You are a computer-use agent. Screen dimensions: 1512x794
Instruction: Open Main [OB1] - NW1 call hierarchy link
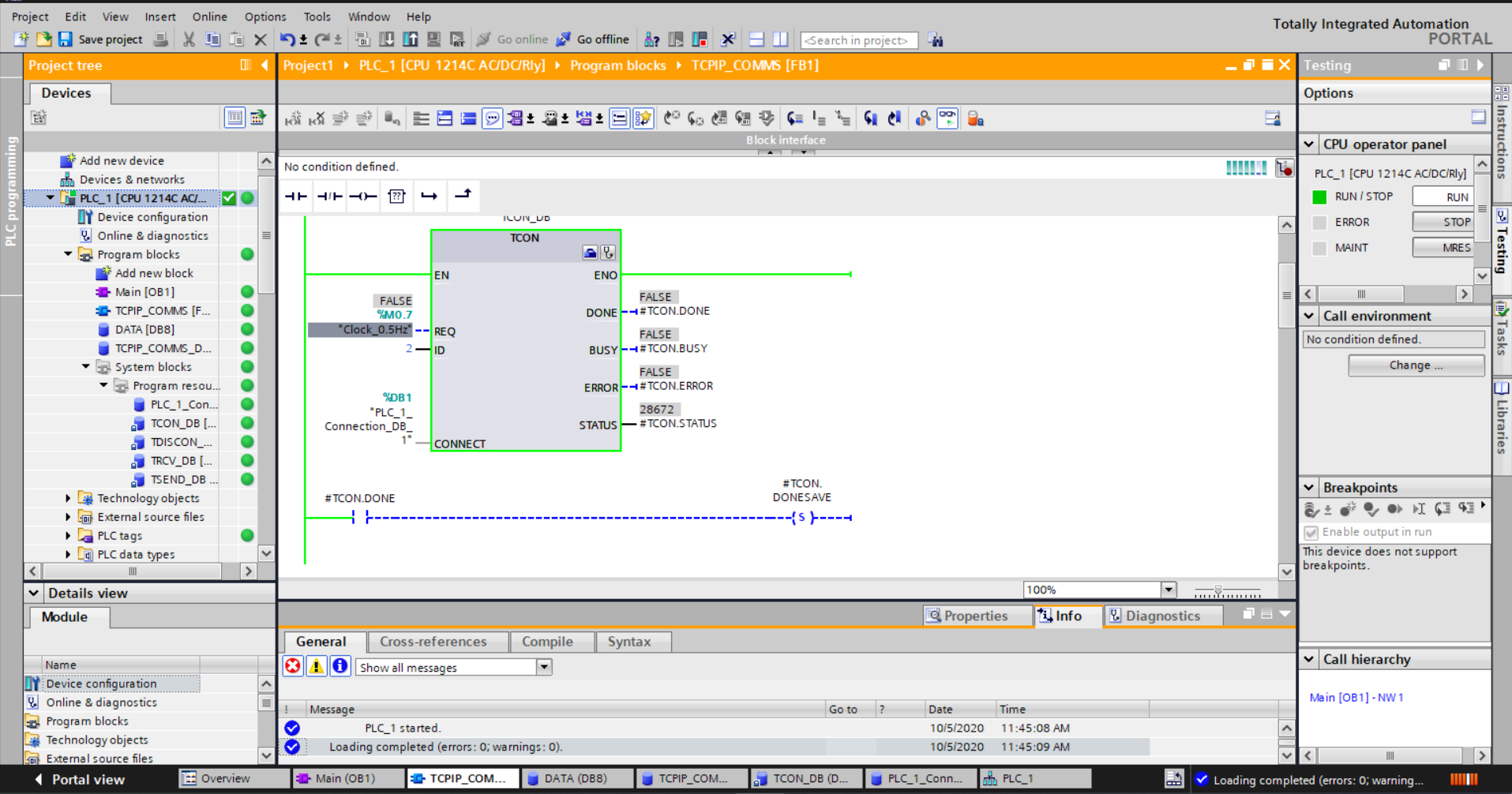[1356, 698]
